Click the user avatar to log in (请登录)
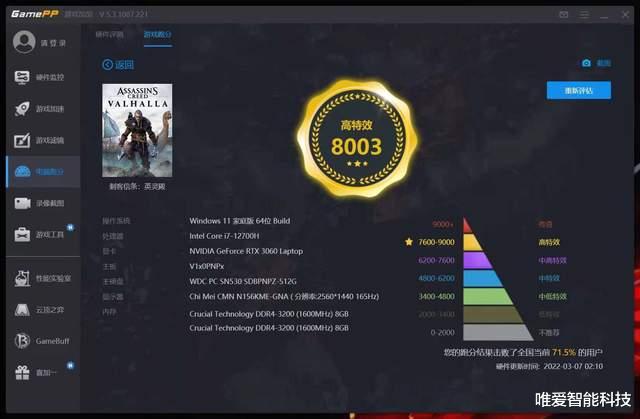 24,42
